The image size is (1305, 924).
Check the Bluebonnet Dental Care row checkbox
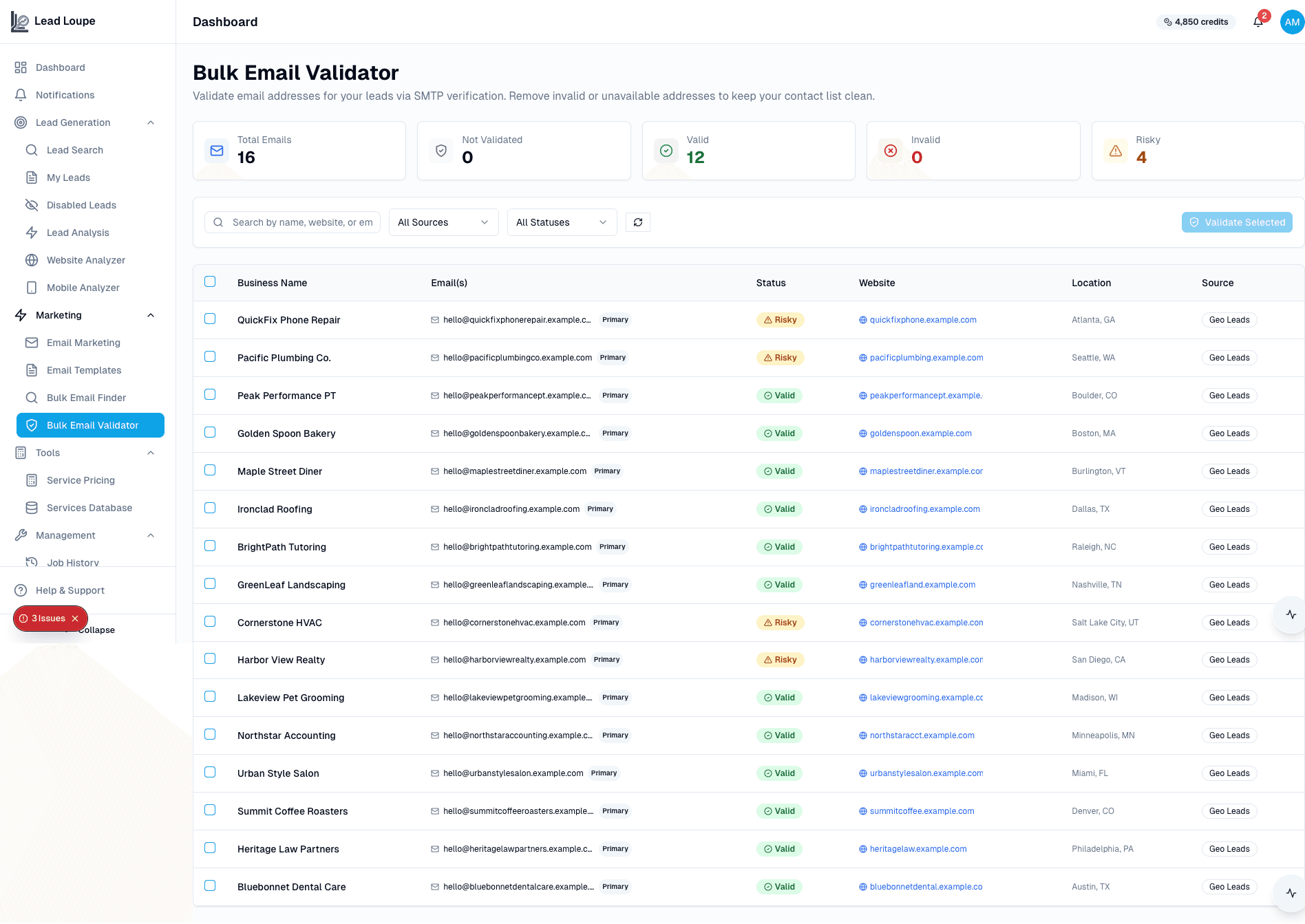click(x=210, y=885)
